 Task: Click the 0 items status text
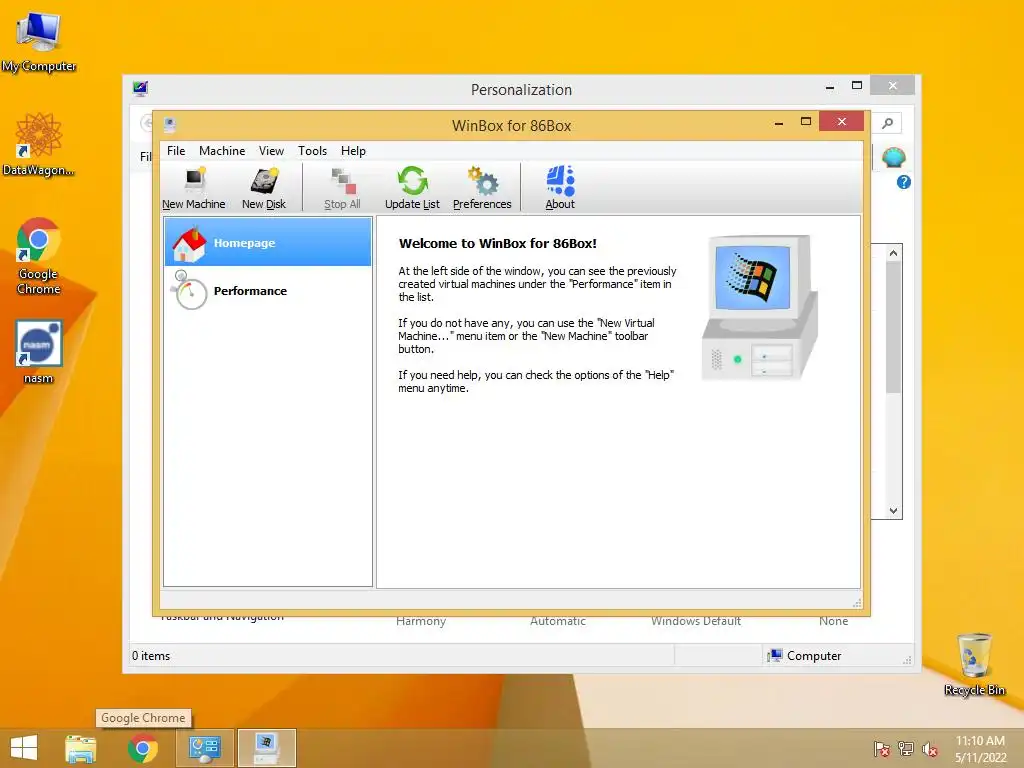tap(151, 656)
